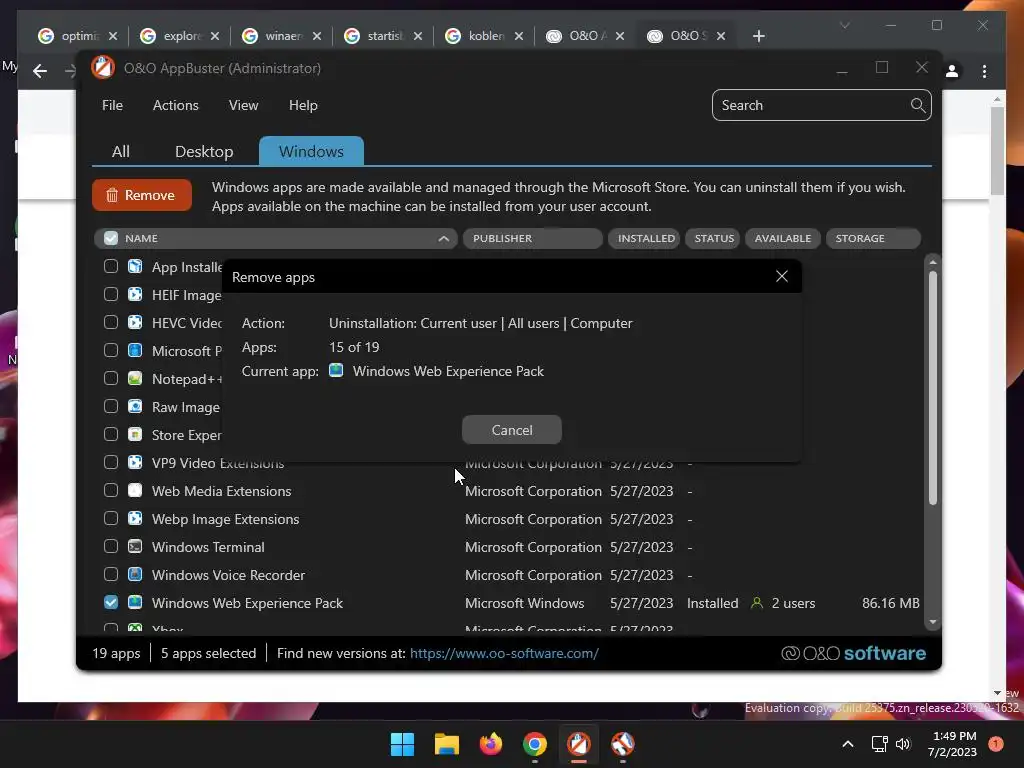Open the Help menu
The image size is (1024, 768).
click(x=303, y=105)
